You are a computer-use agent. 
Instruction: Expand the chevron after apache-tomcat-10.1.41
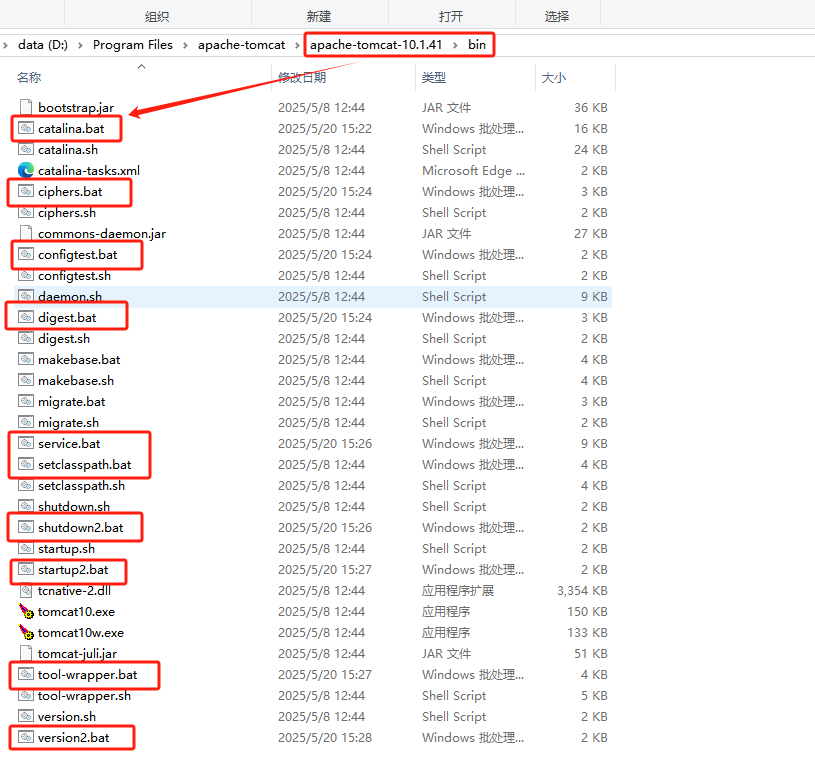(x=455, y=45)
